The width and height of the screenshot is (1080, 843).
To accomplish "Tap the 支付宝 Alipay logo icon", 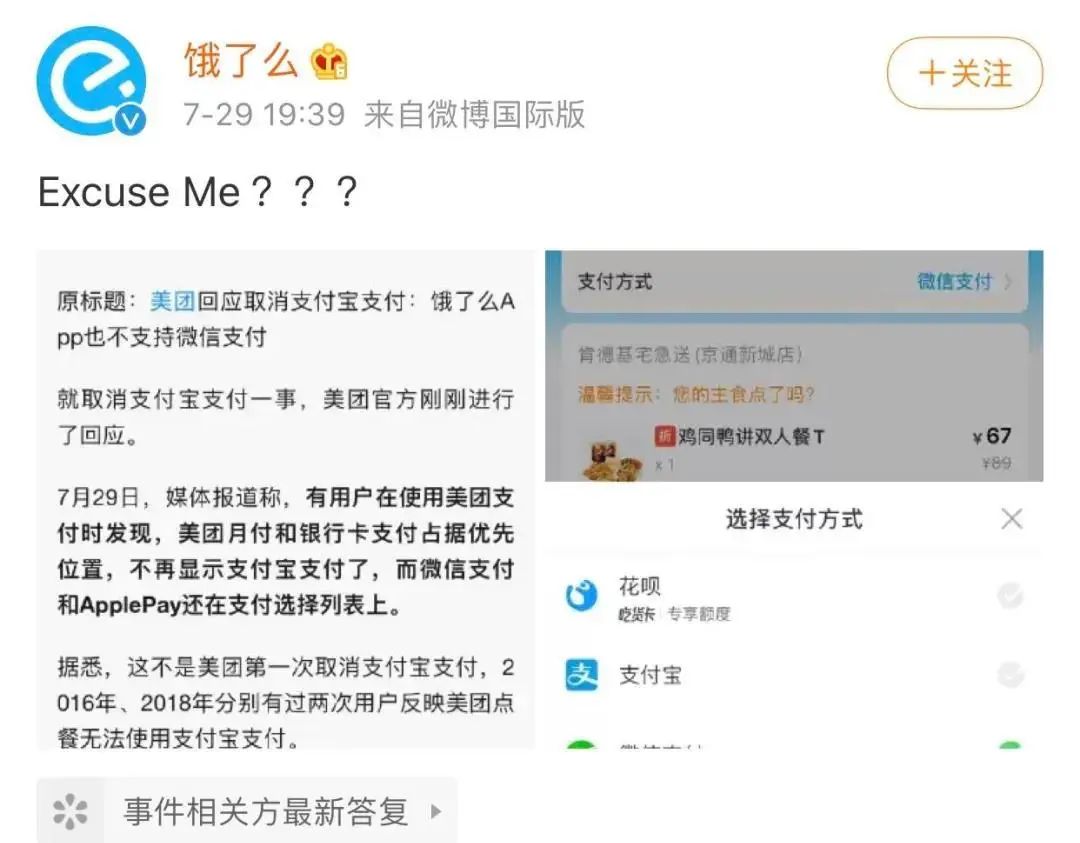I will (x=581, y=674).
